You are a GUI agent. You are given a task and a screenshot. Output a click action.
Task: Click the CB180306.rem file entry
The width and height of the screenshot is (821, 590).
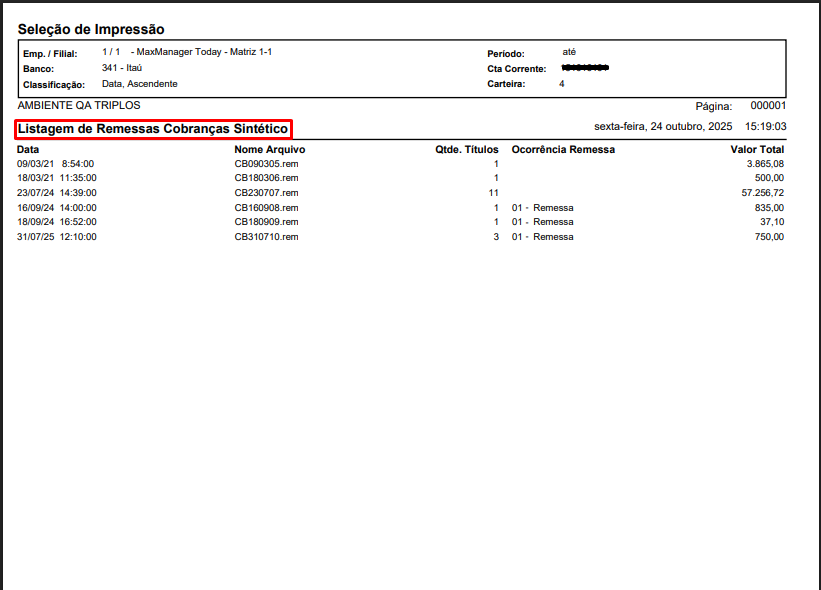pos(266,177)
